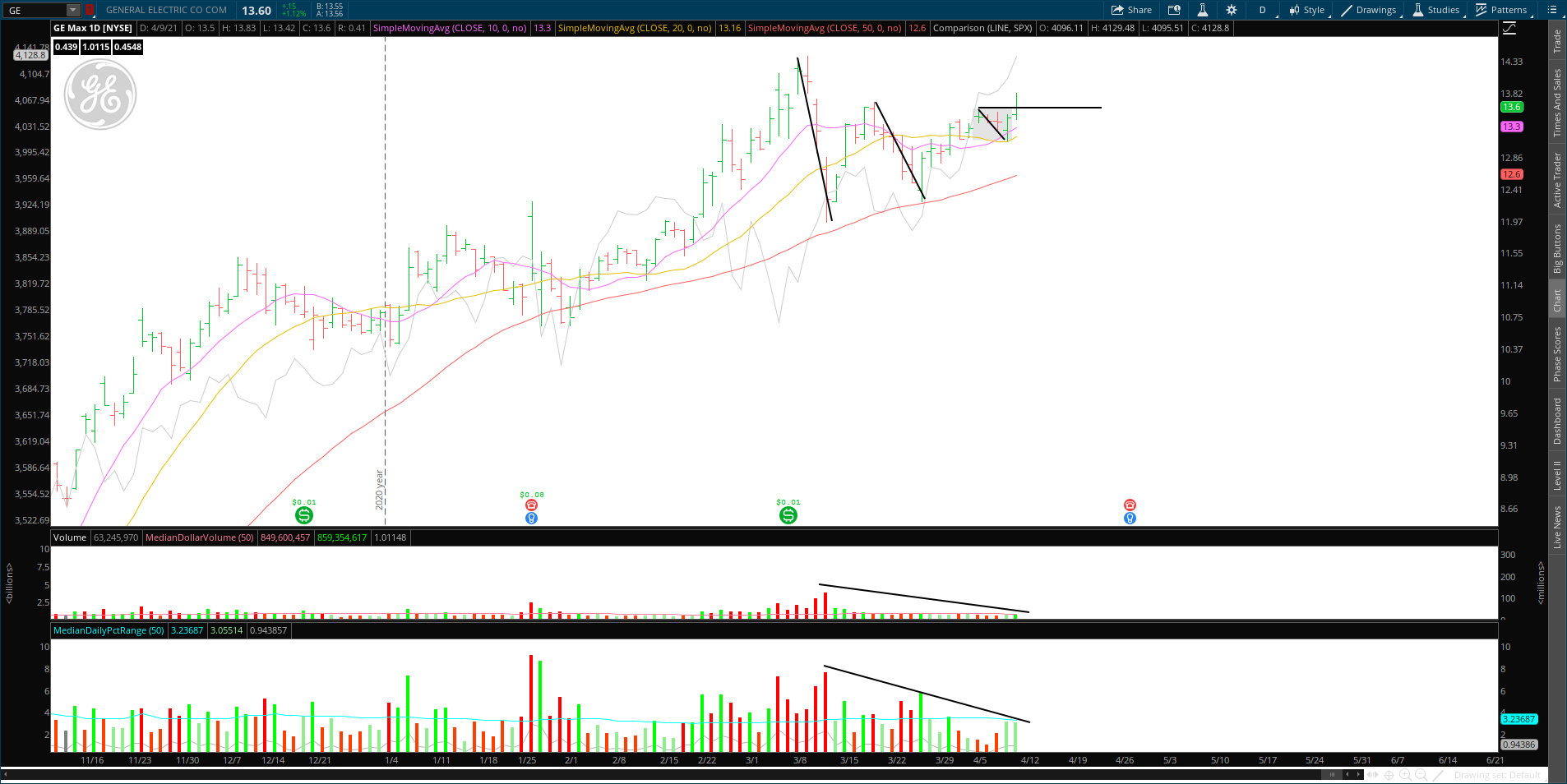Click the zoom in magnifier icon
1567x784 pixels.
click(x=1405, y=775)
